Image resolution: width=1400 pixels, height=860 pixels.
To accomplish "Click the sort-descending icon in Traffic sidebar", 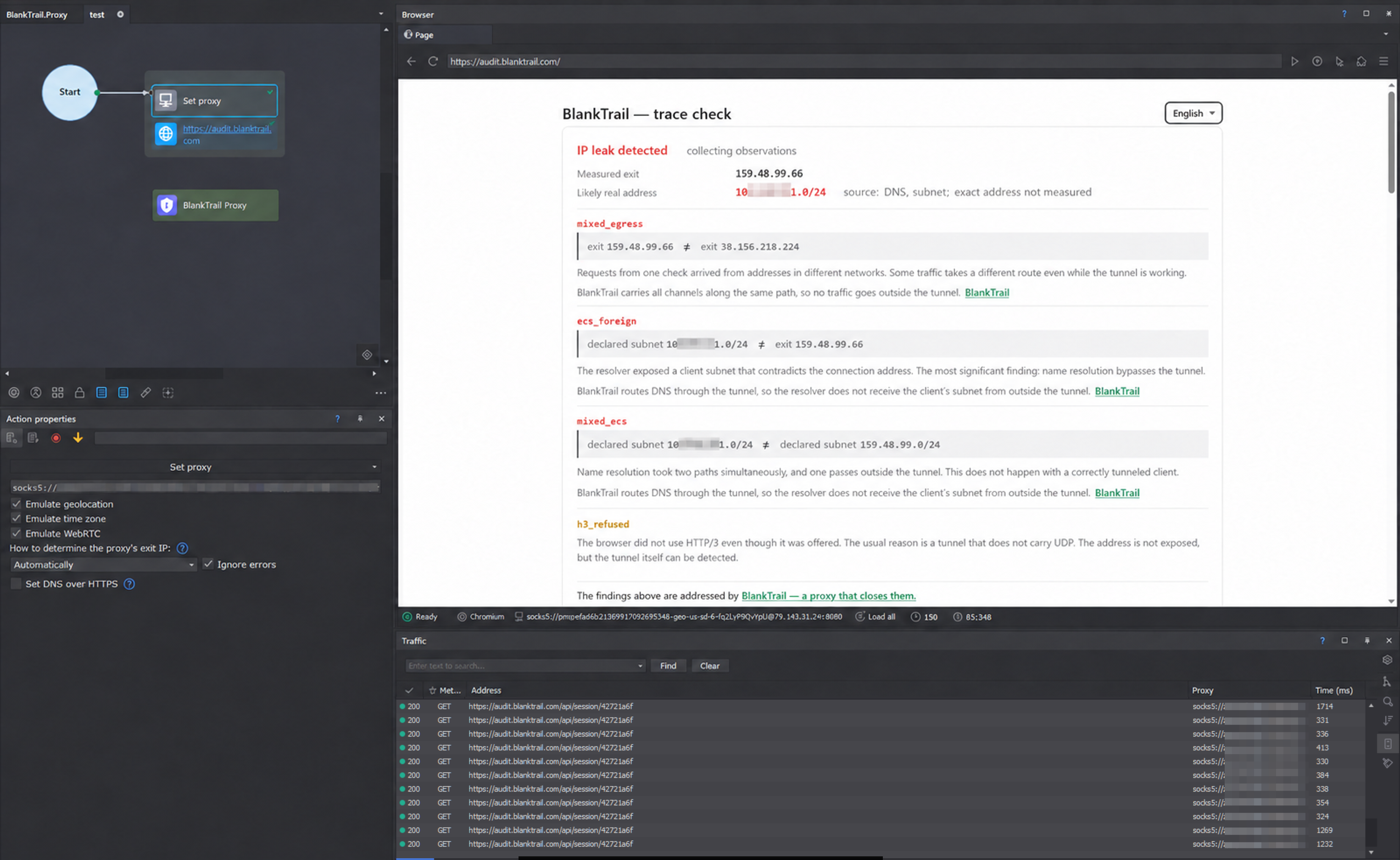I will (x=1388, y=721).
